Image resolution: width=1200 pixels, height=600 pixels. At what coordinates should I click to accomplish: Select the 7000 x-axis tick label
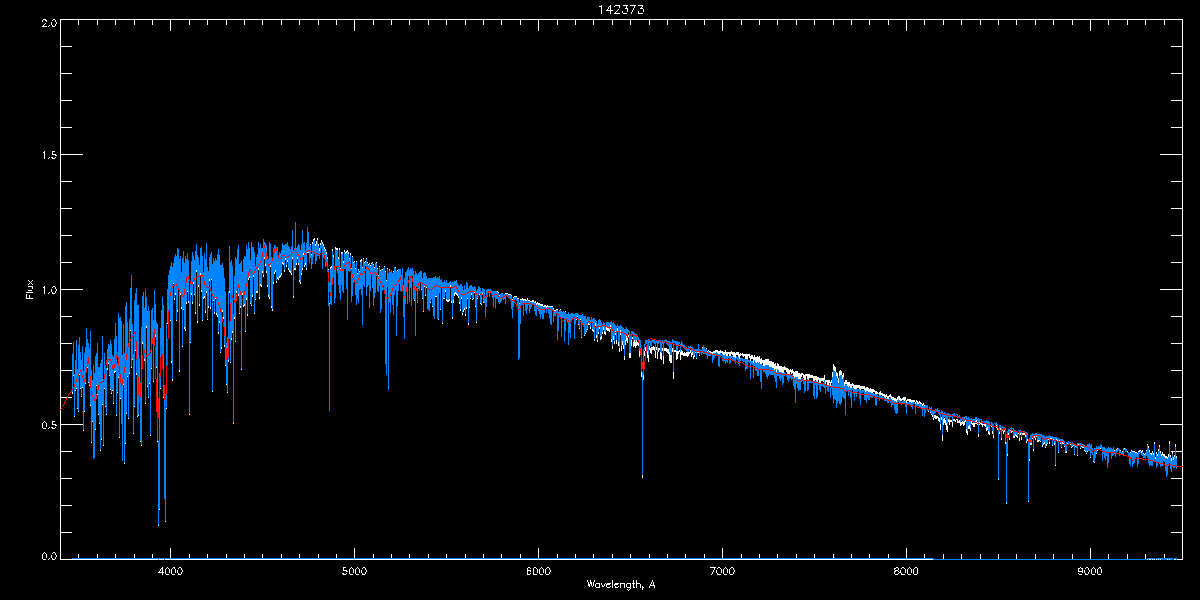(x=722, y=572)
